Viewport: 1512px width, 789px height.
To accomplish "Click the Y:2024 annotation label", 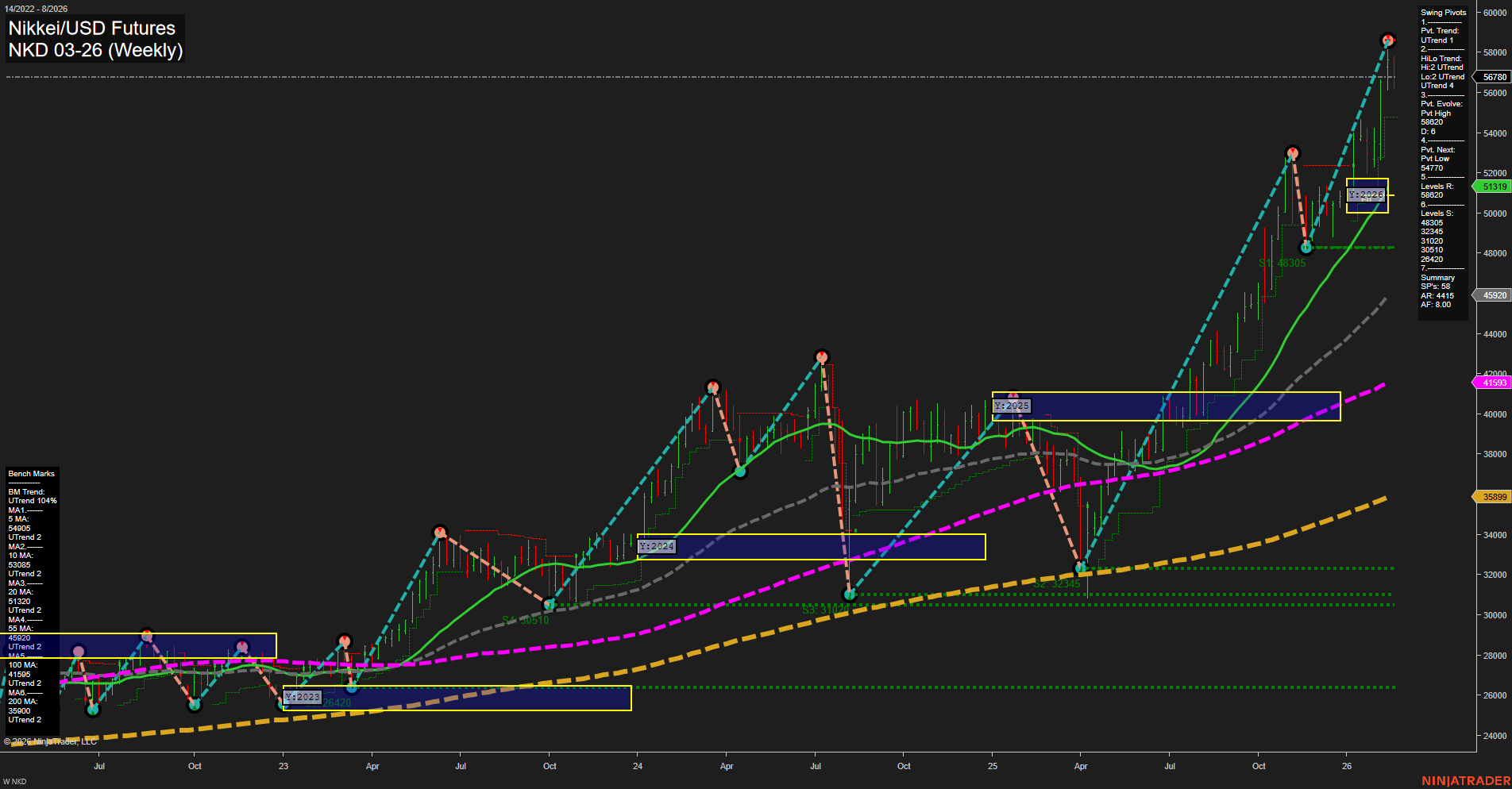I will tap(655, 546).
